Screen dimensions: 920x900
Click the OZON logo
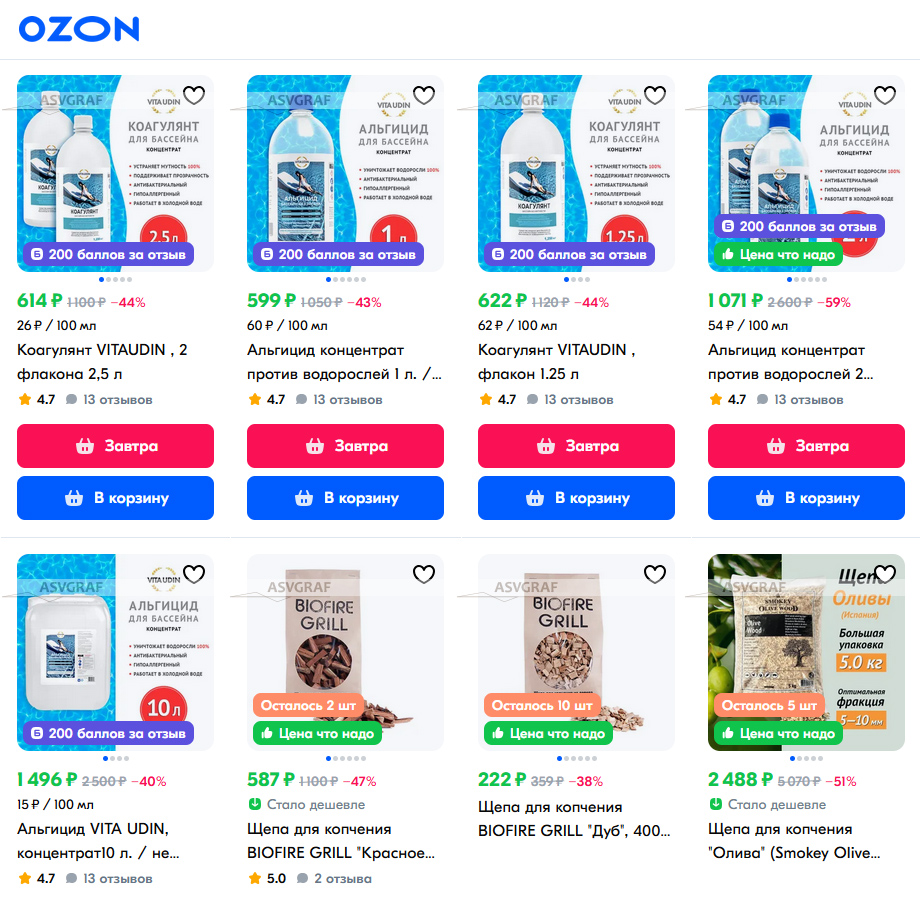(x=79, y=29)
